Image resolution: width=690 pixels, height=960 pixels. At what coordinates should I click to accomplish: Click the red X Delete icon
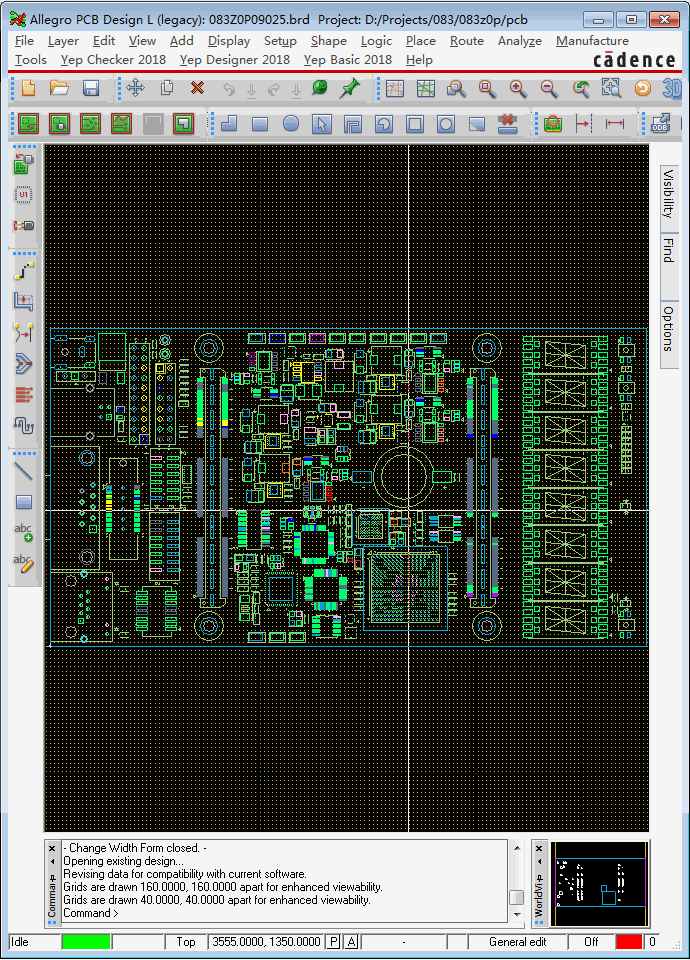click(x=197, y=88)
